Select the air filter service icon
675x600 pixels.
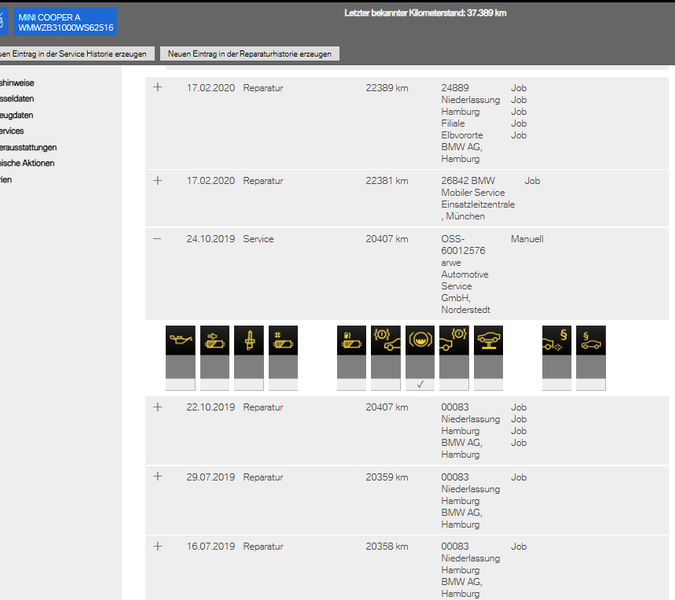coord(215,340)
